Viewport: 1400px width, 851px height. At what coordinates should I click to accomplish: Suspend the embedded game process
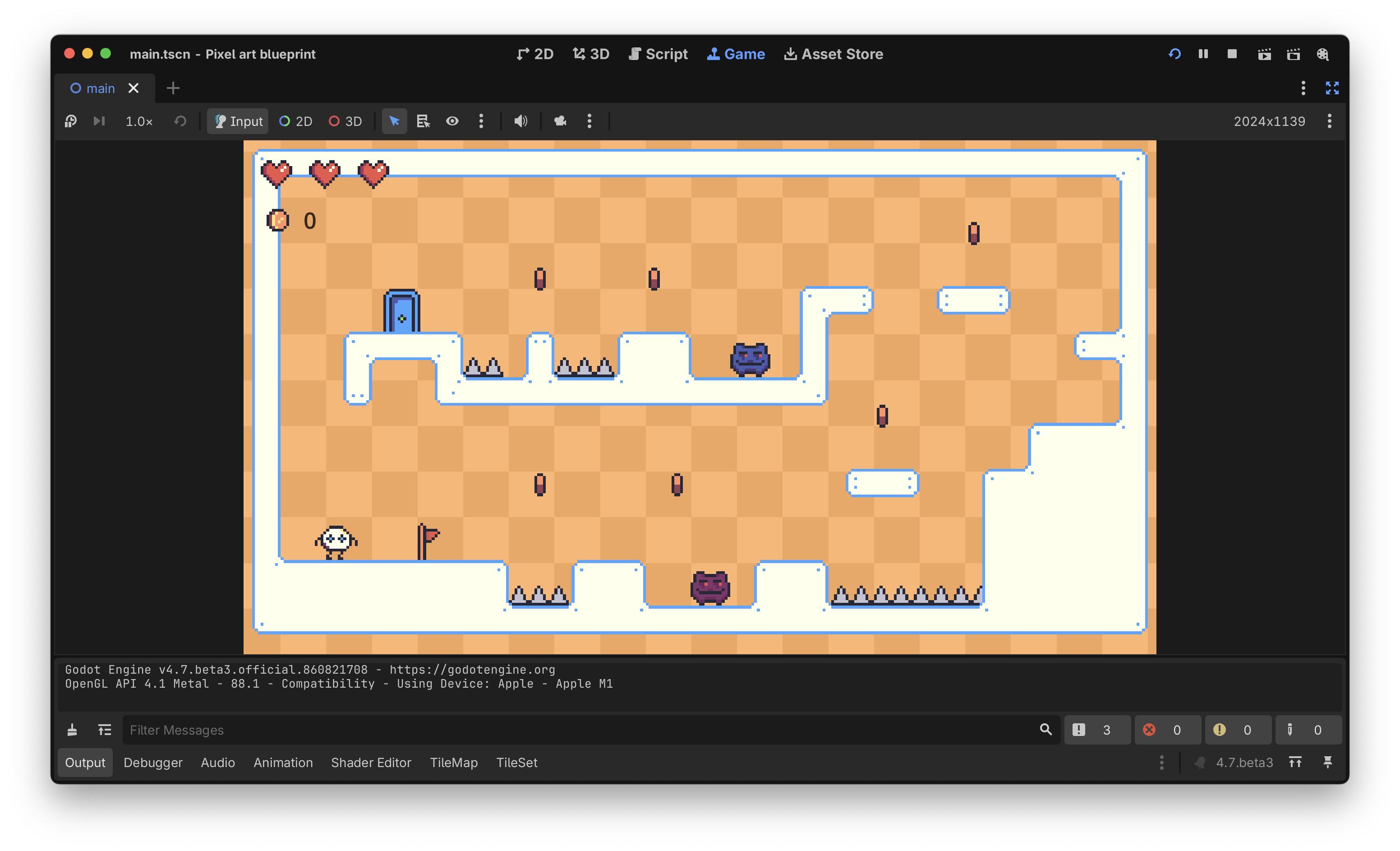tap(70, 121)
